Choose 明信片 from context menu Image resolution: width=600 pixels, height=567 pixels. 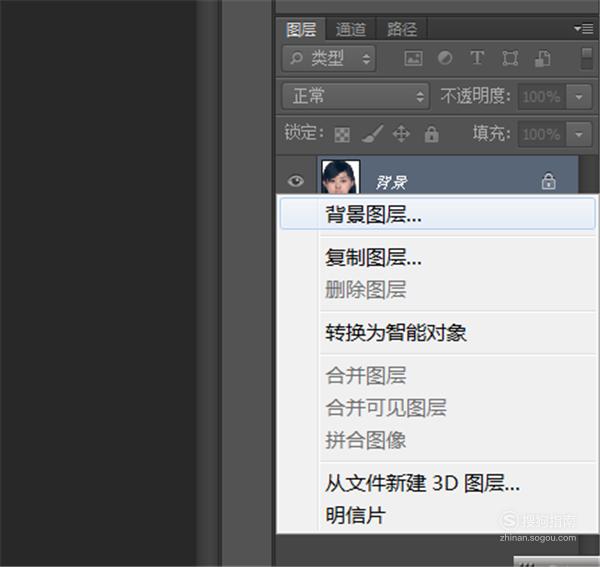438,515
